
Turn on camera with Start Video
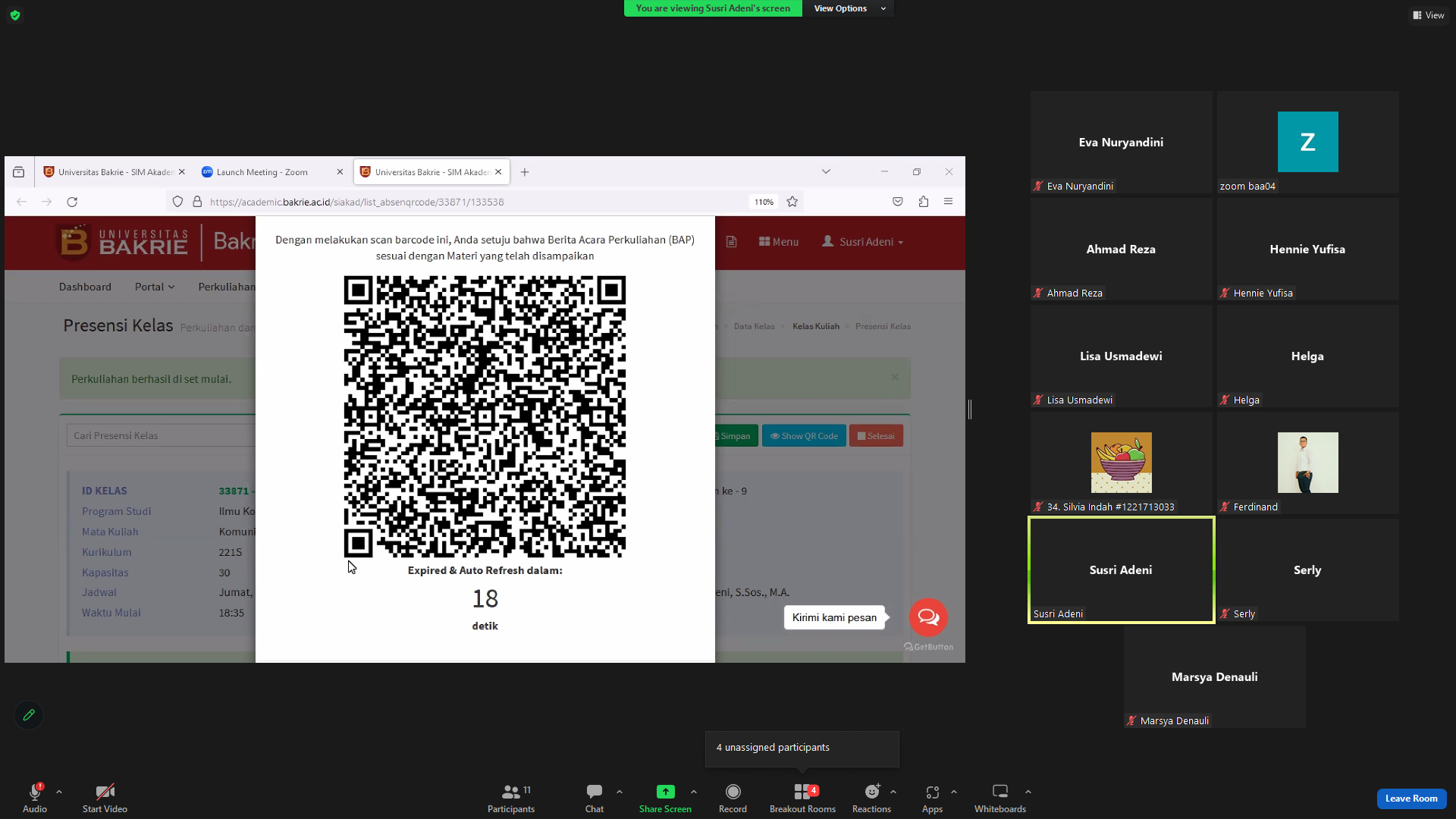click(105, 797)
